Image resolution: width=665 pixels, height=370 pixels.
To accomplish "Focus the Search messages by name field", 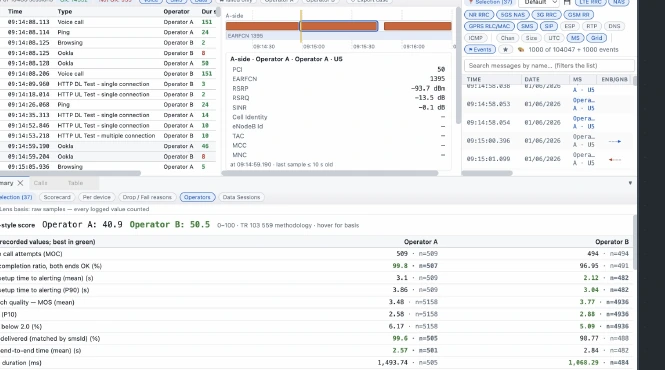I will [550, 66].
